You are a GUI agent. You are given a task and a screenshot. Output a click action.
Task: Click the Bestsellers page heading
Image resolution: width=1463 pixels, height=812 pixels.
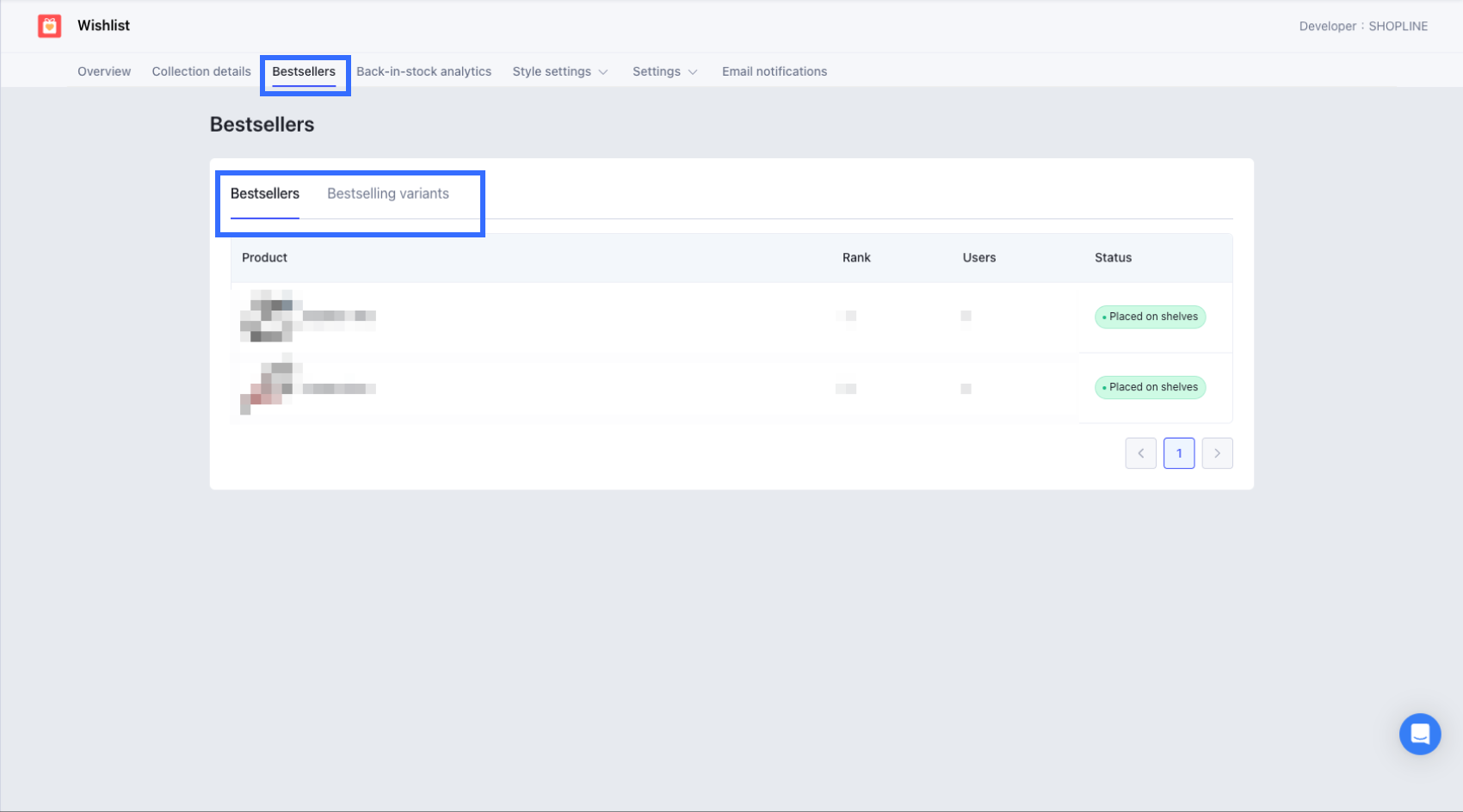262,125
